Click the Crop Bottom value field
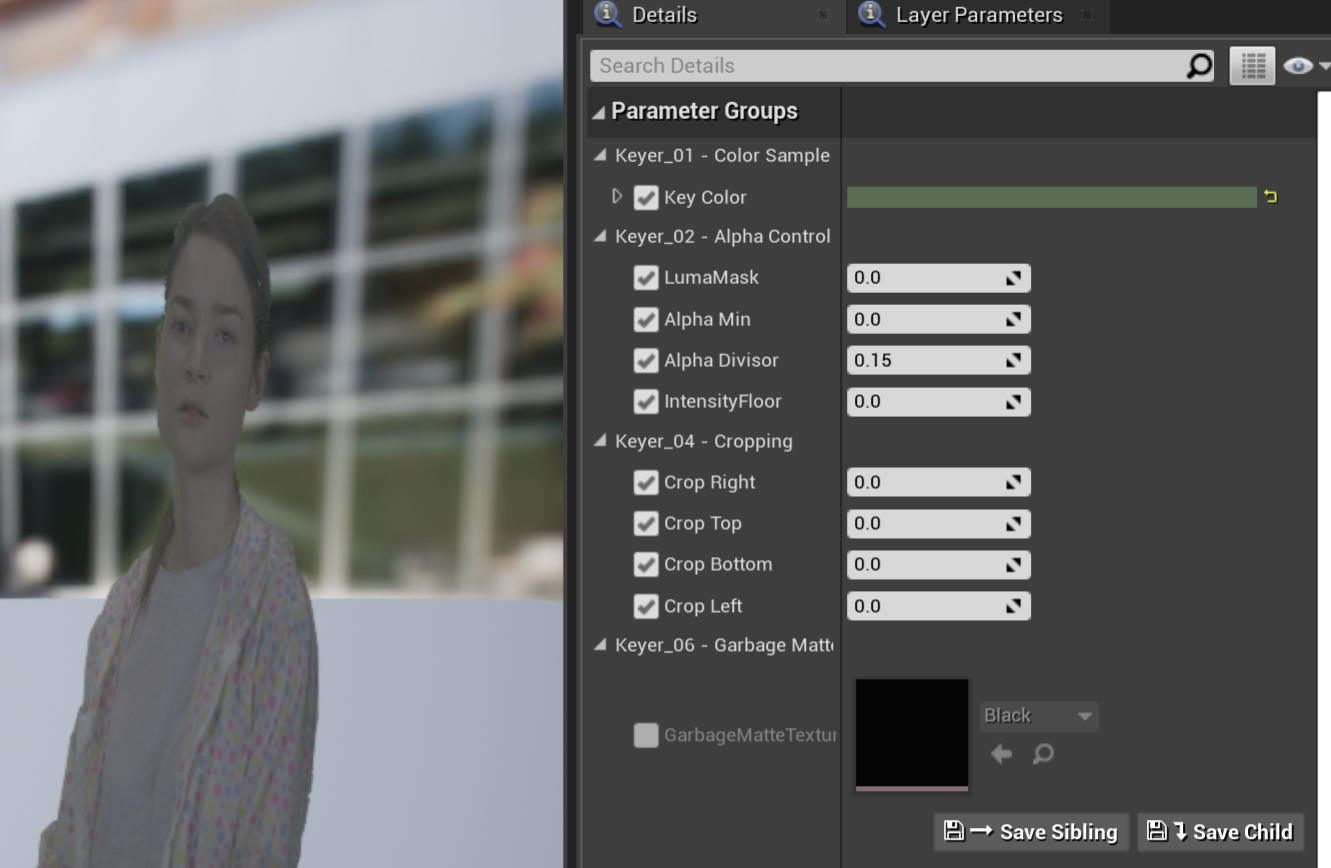 point(938,564)
